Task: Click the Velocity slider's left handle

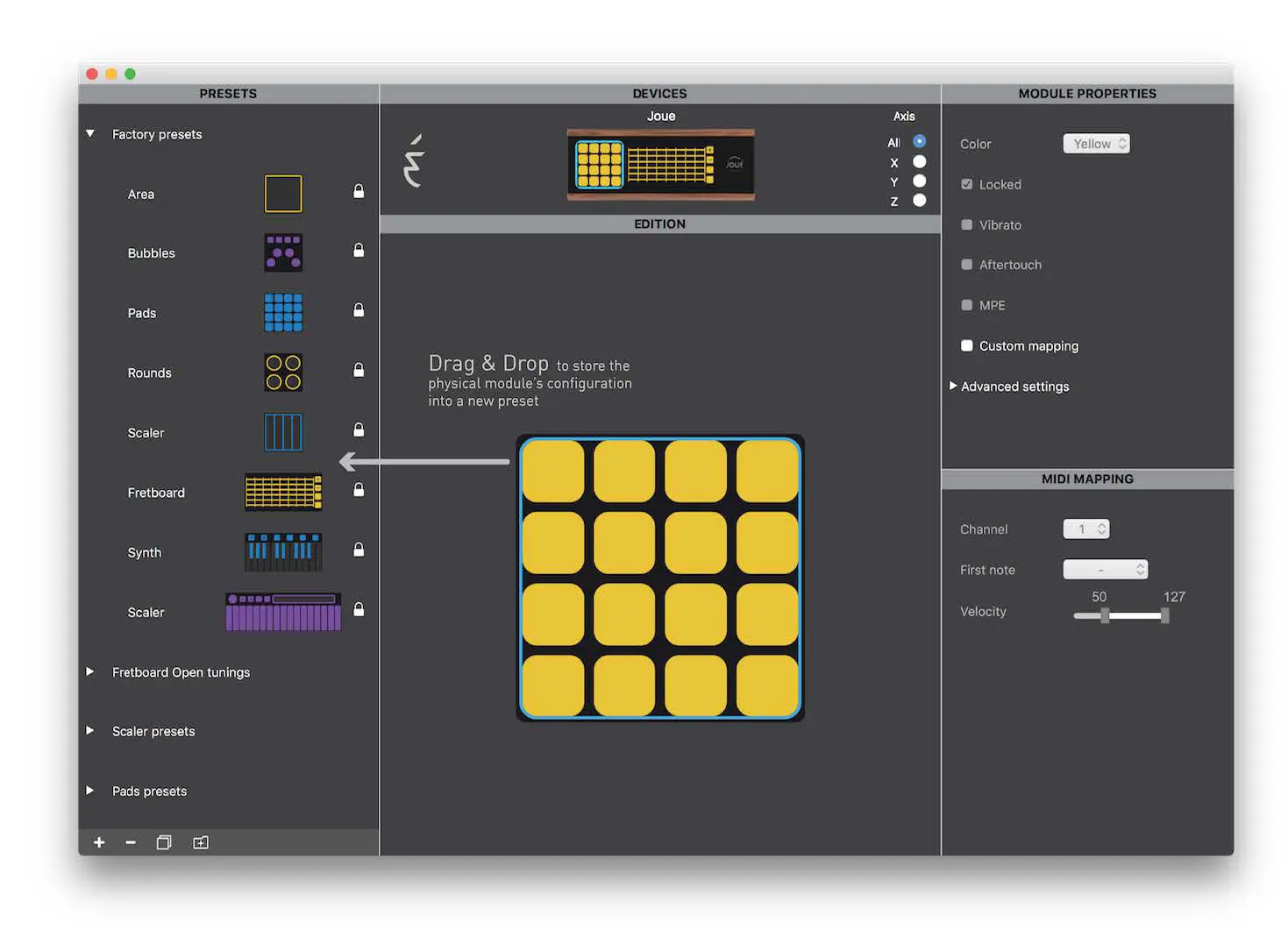Action: click(1105, 616)
